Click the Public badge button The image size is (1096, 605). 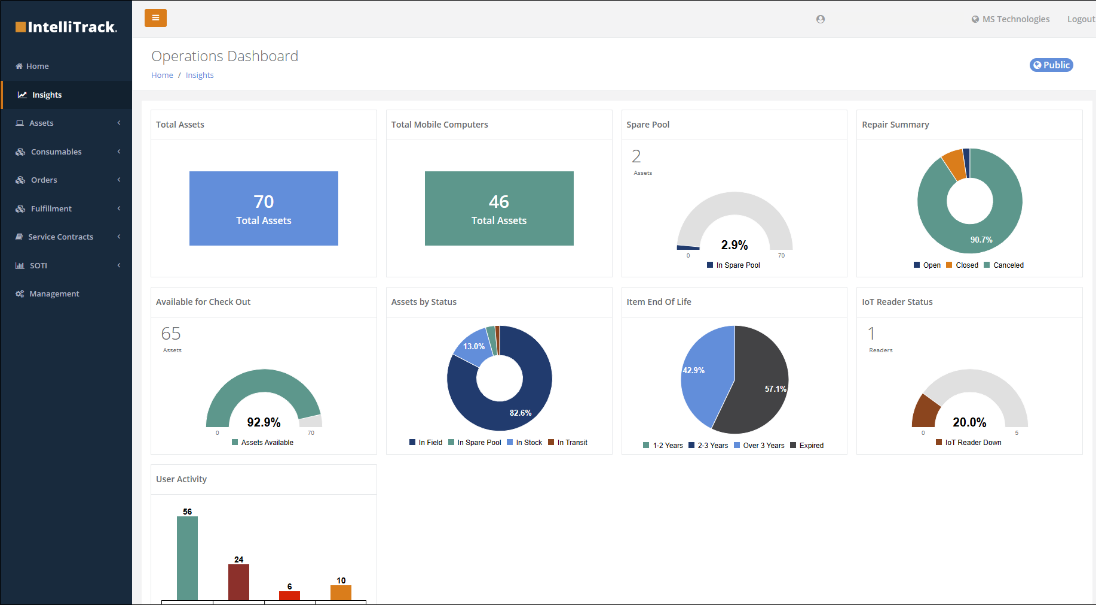point(1051,65)
